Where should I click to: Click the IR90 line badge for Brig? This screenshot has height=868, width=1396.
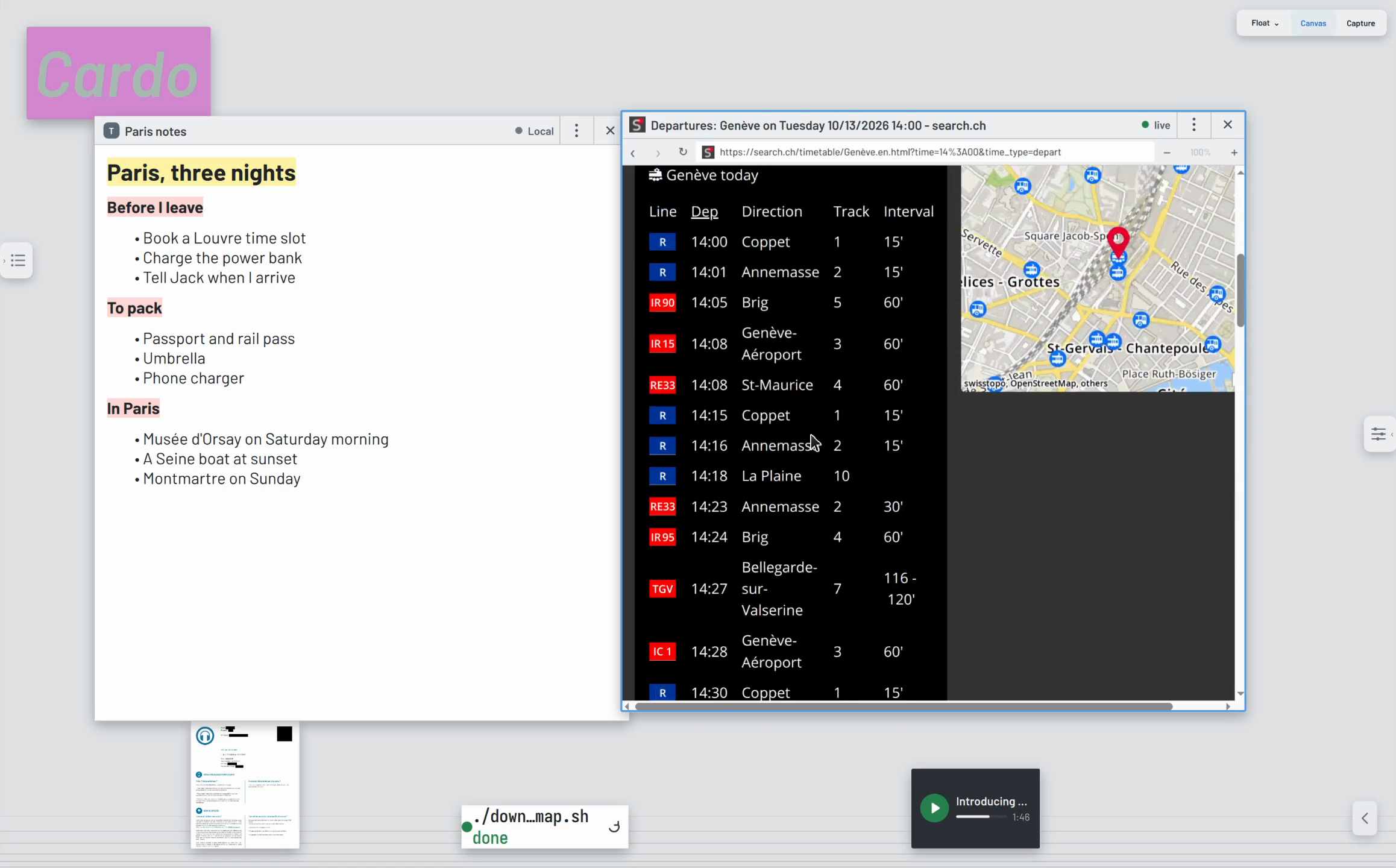coord(662,302)
